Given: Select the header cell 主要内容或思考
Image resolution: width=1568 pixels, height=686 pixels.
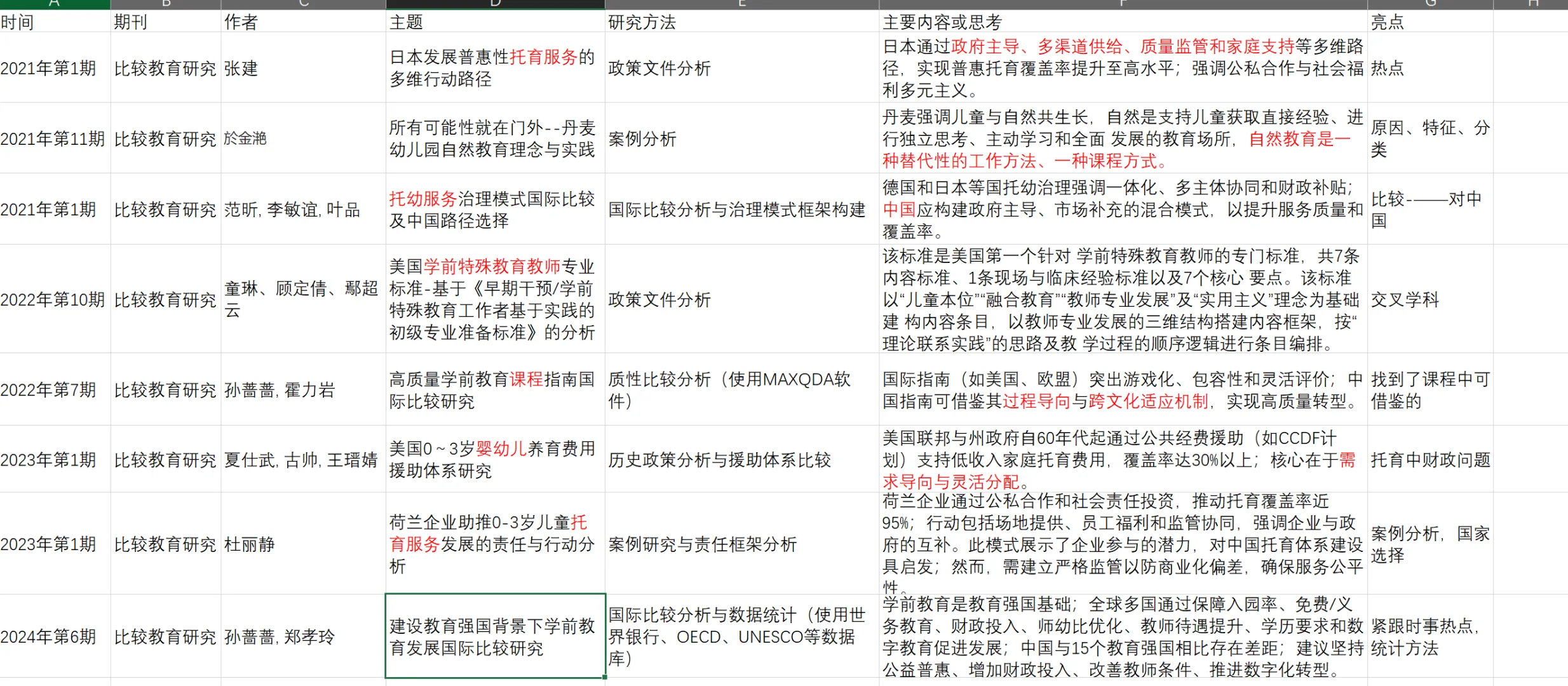Looking at the screenshot, I should 1123,22.
